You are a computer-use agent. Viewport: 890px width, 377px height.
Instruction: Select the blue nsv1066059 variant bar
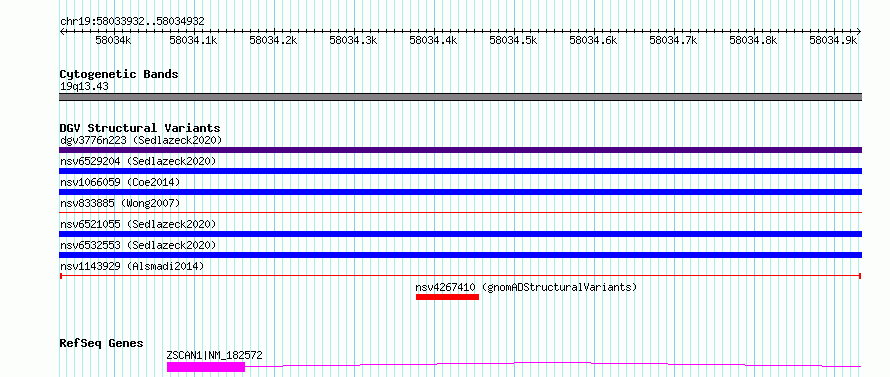tap(460, 192)
